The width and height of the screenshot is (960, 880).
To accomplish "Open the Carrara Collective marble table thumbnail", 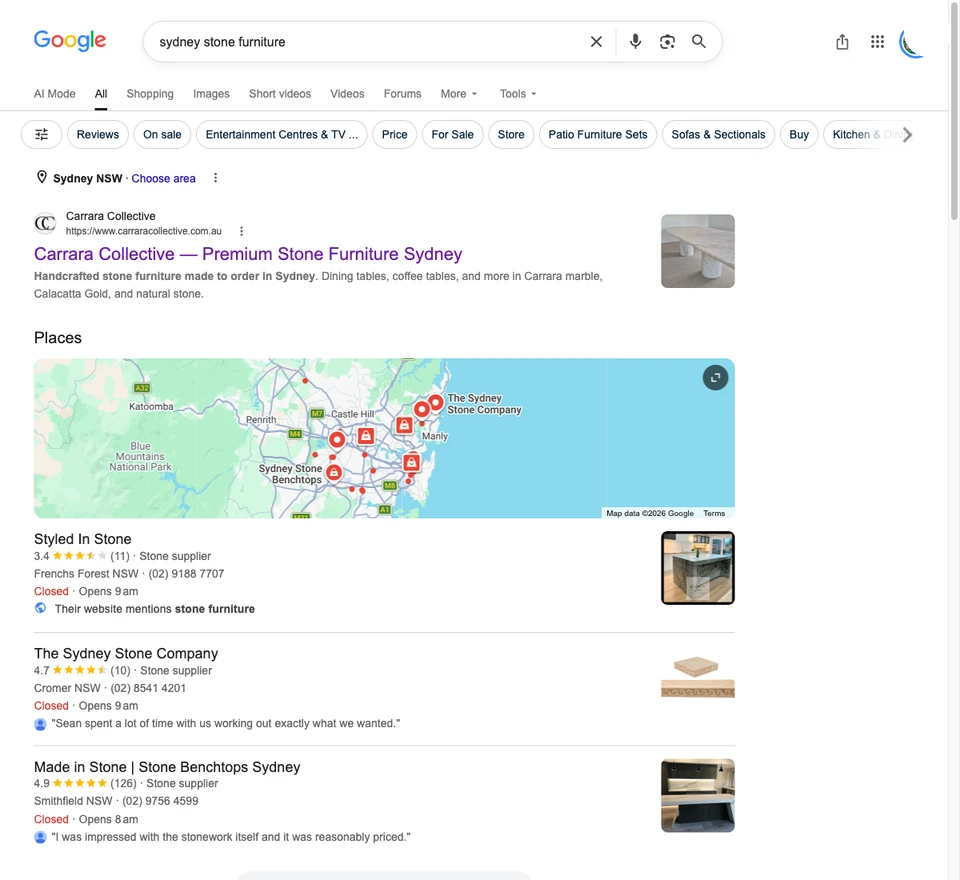I will click(697, 251).
